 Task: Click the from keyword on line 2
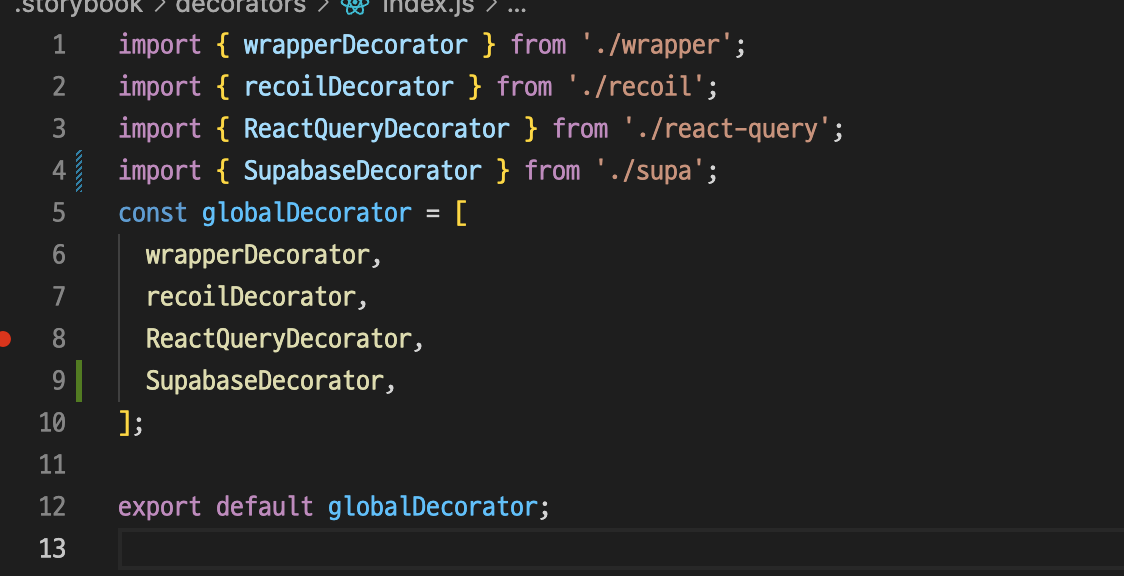(524, 87)
